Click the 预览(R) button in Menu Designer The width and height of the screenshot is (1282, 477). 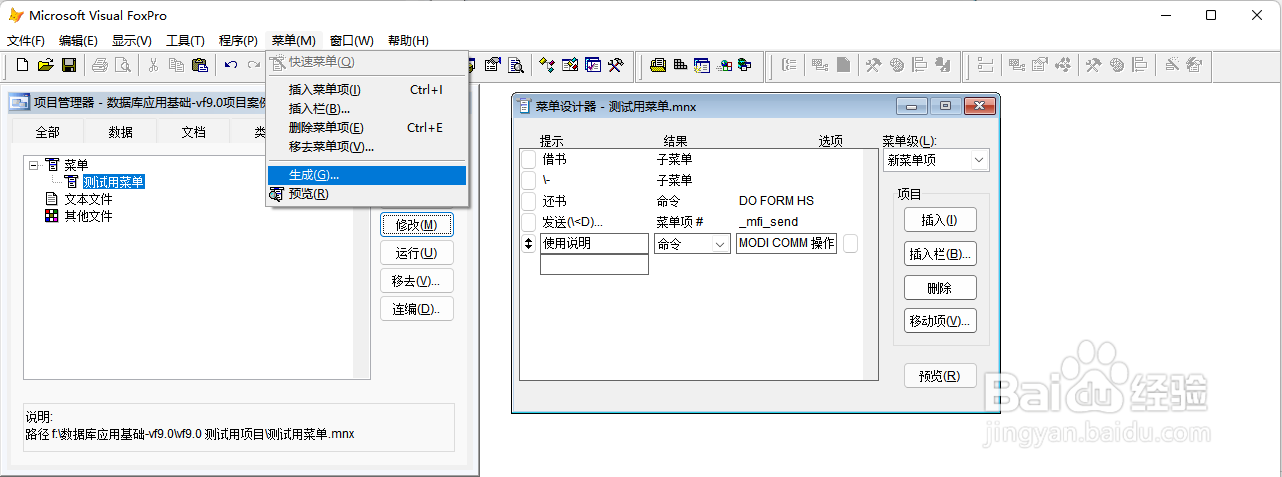(940, 376)
